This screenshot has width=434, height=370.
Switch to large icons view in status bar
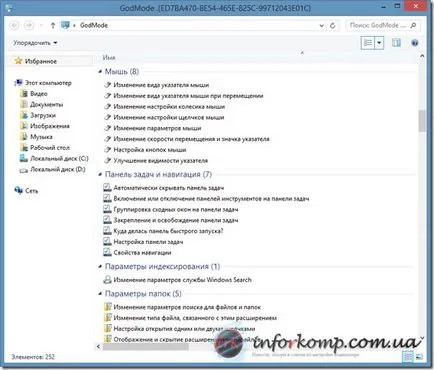419,357
